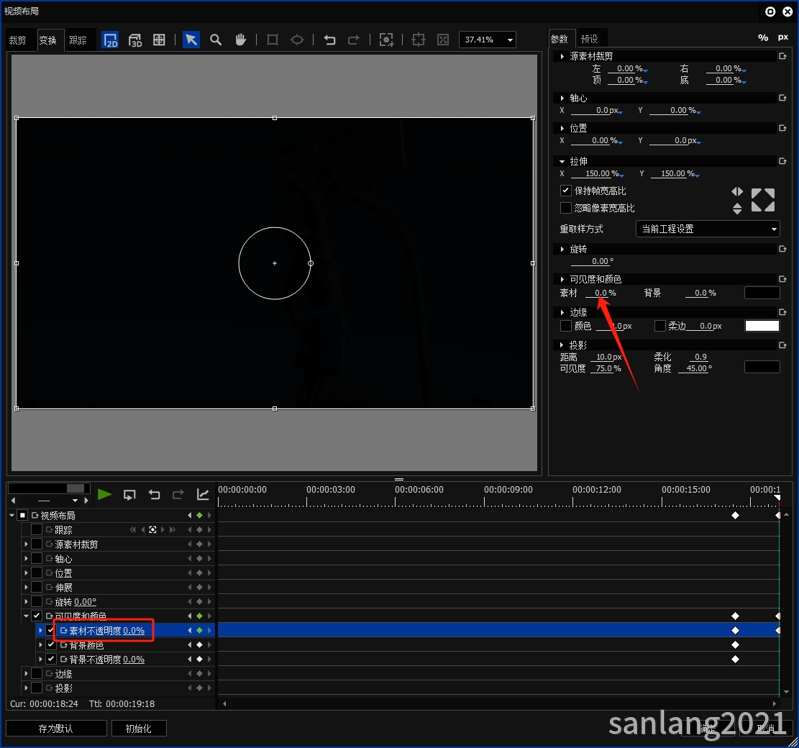Select the arrow selection tool
Viewport: 799px width, 748px height.
click(x=191, y=40)
